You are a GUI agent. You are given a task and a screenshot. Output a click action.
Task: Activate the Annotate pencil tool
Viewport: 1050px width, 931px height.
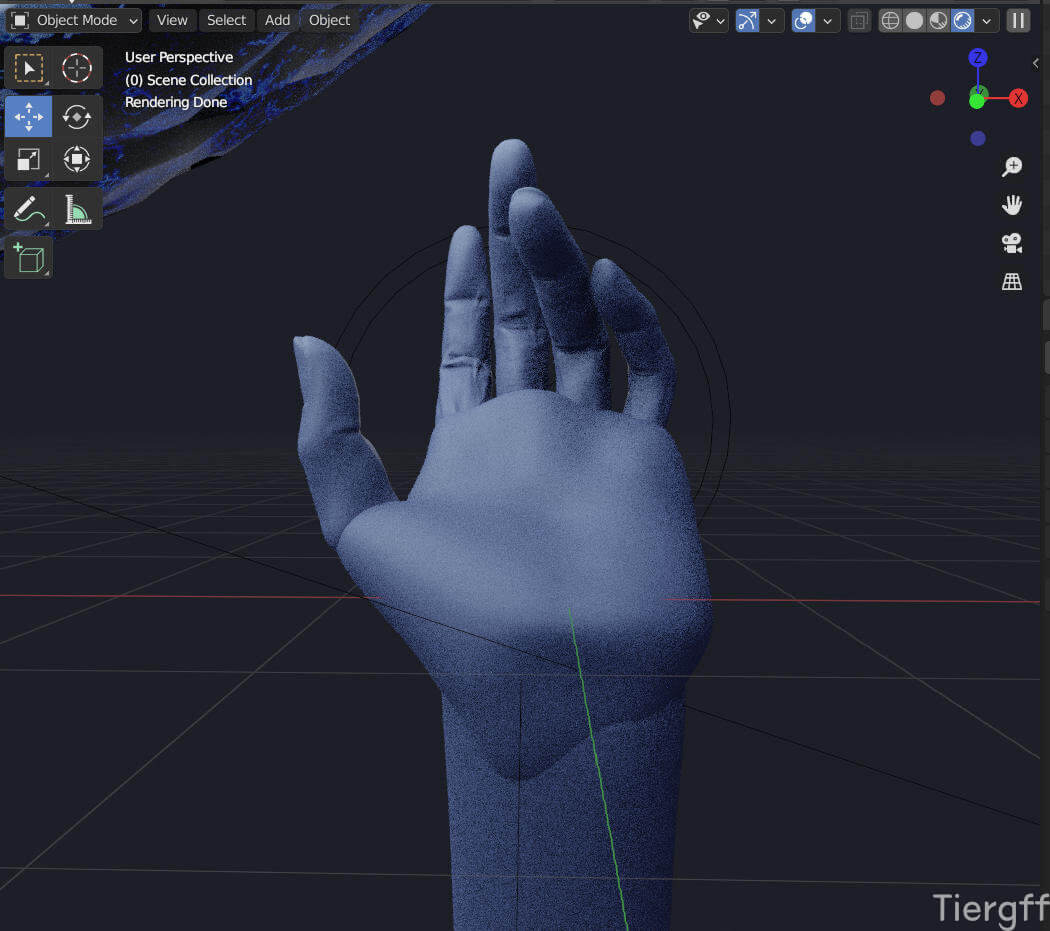tap(28, 210)
